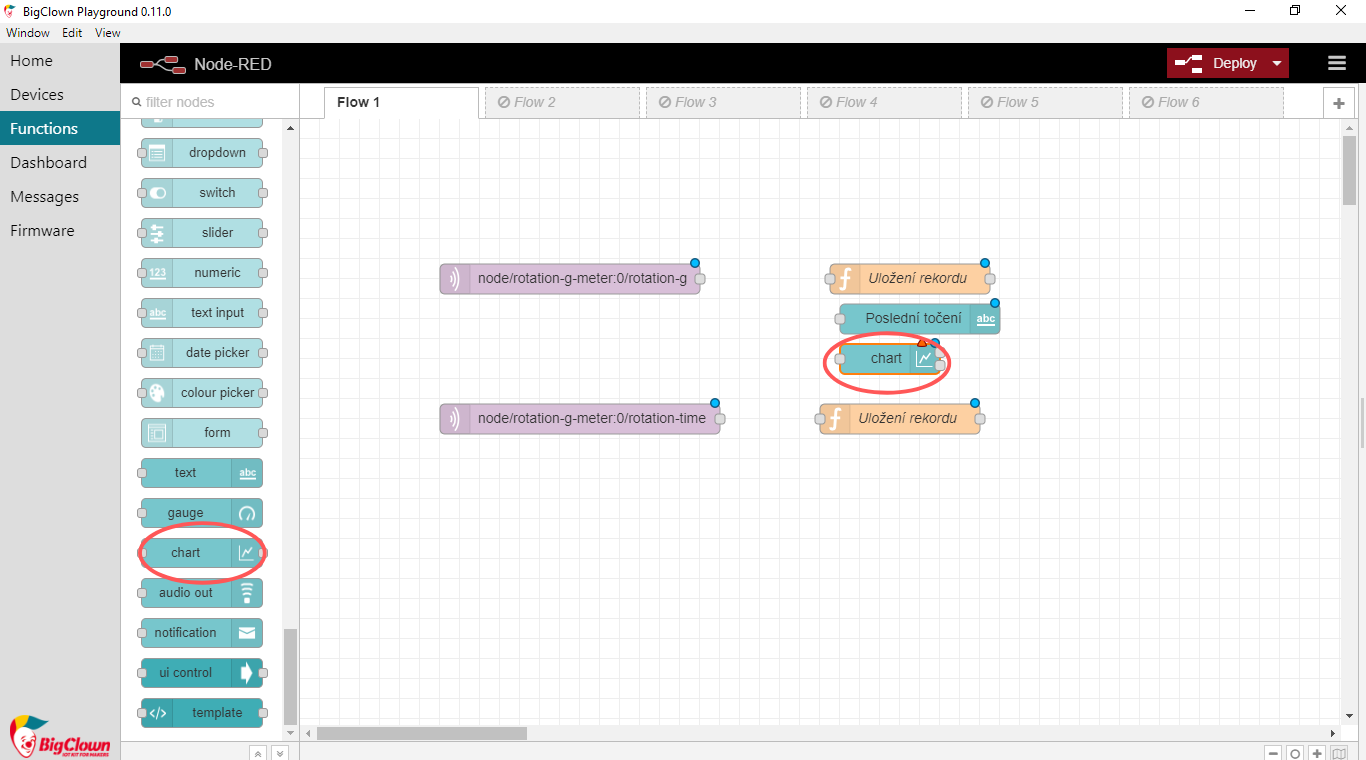The width and height of the screenshot is (1366, 760).
Task: Click the output port of the rotation-g node
Action: [x=700, y=279]
